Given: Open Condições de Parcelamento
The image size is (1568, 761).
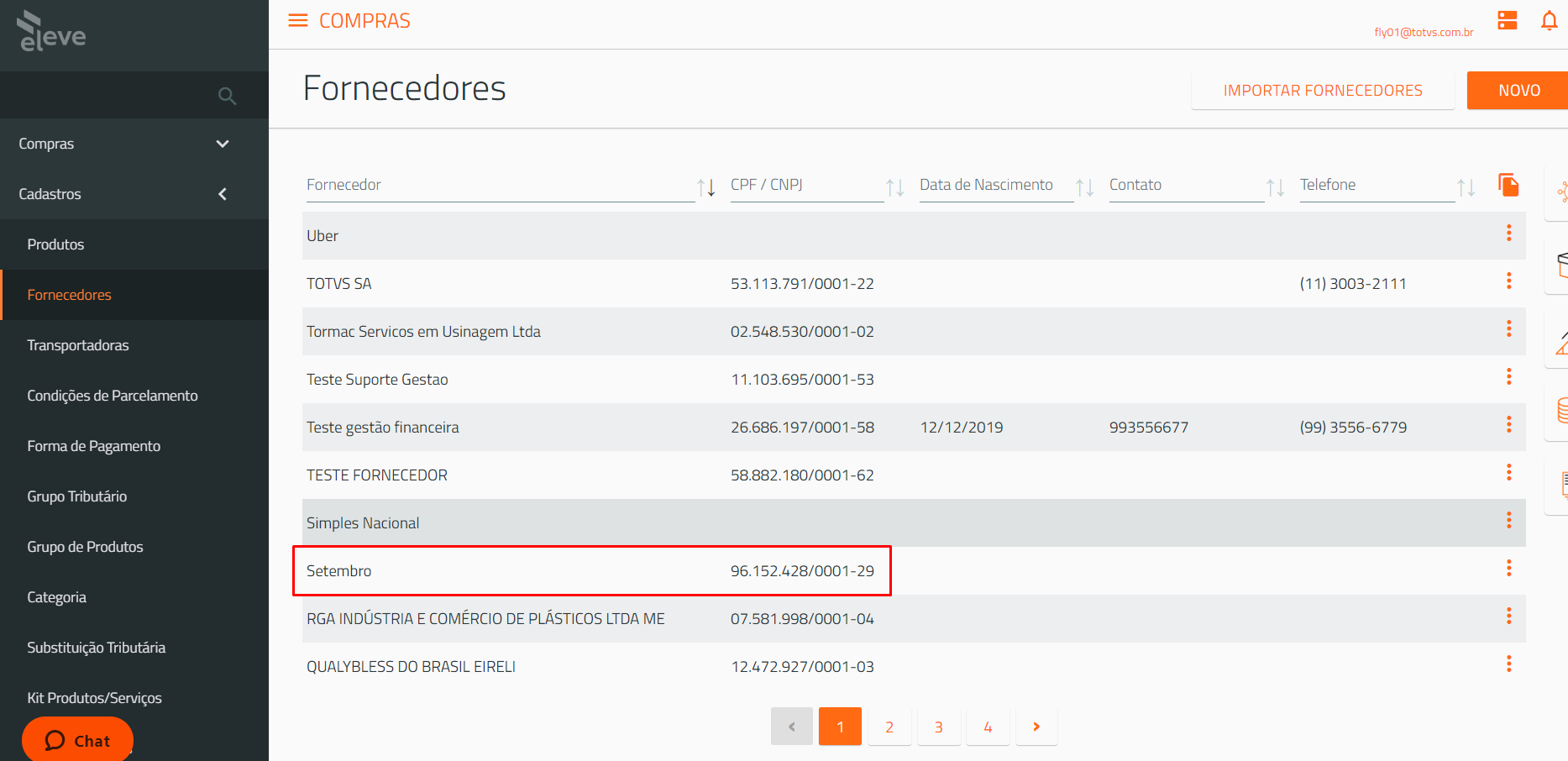Looking at the screenshot, I should point(134,396).
